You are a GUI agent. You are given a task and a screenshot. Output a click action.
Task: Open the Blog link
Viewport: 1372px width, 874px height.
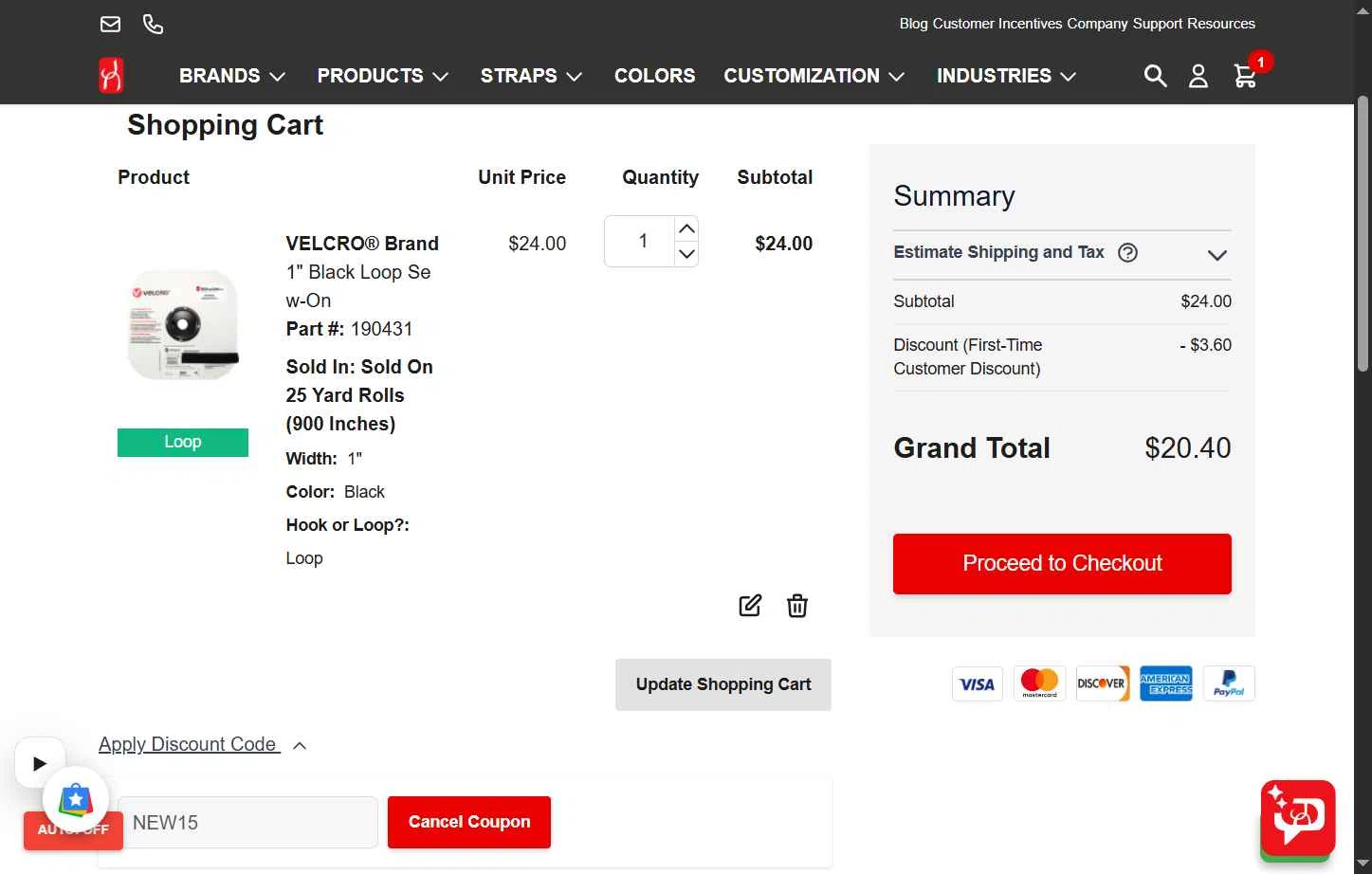[x=914, y=24]
